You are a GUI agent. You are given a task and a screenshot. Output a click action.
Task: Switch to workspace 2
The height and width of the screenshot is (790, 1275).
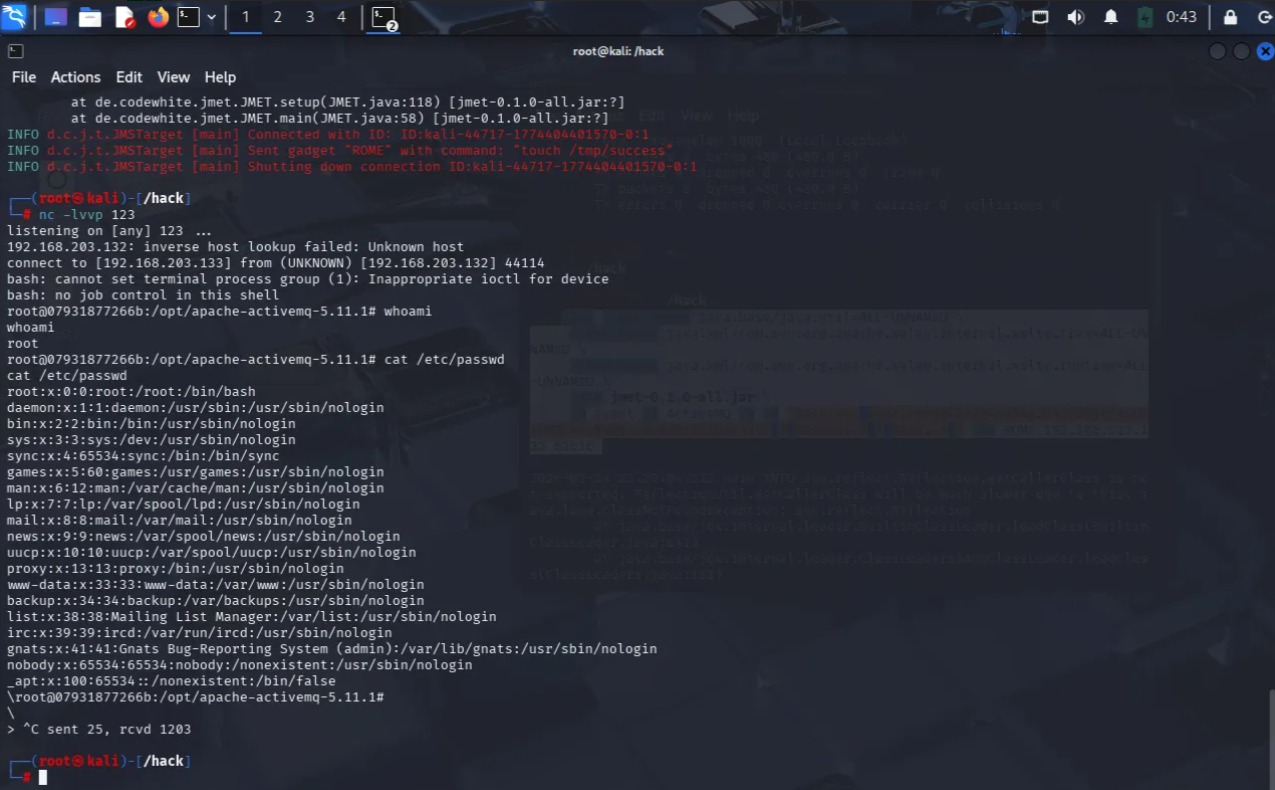pos(277,17)
